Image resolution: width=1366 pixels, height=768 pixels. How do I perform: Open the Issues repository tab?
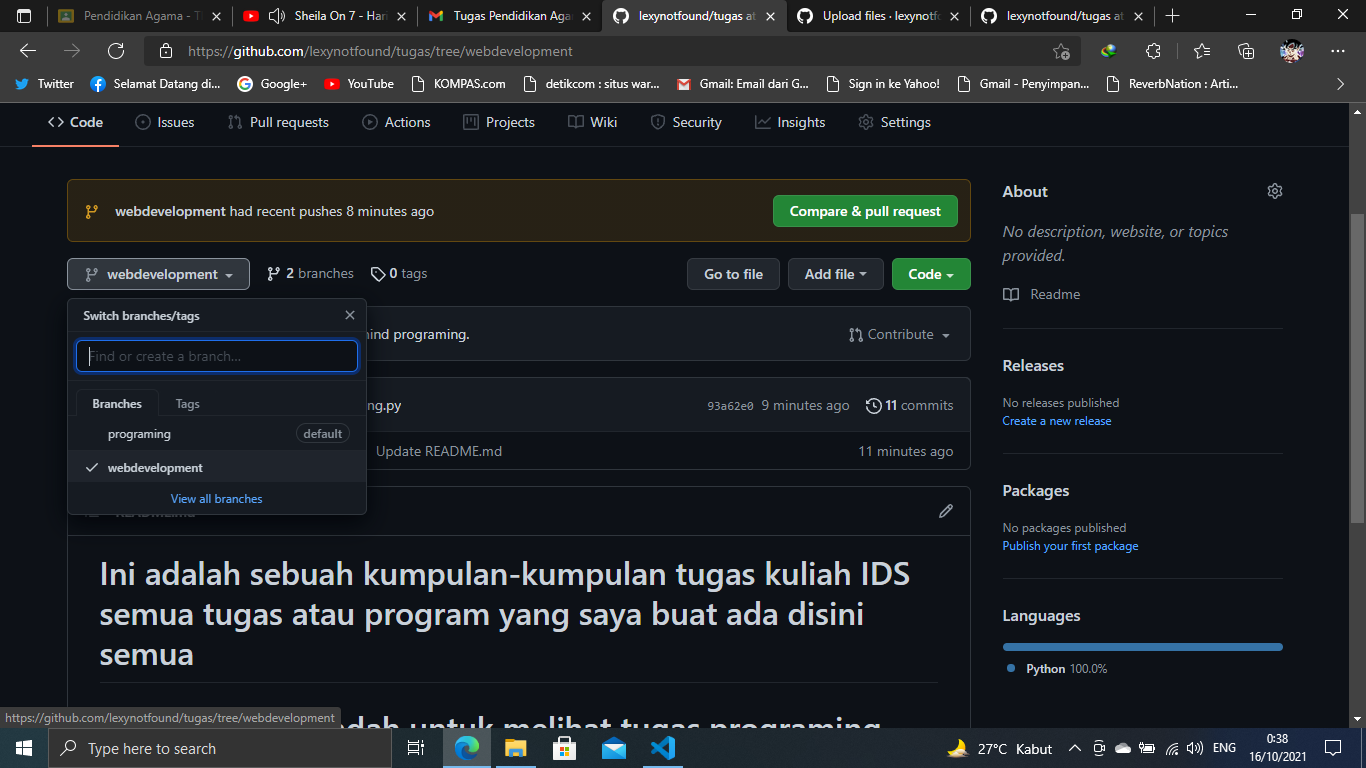[165, 122]
